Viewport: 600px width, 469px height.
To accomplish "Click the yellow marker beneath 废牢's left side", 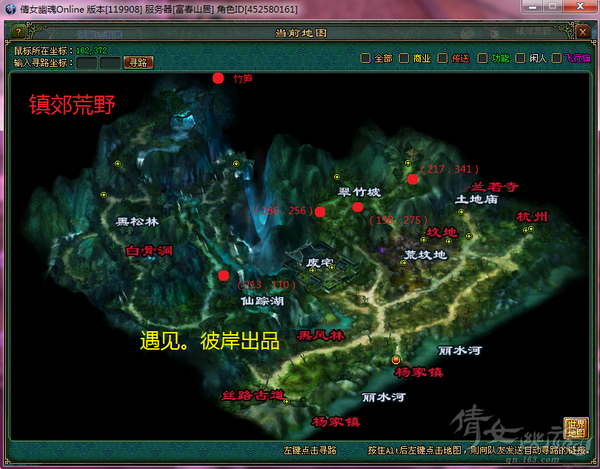I will pos(313,270).
